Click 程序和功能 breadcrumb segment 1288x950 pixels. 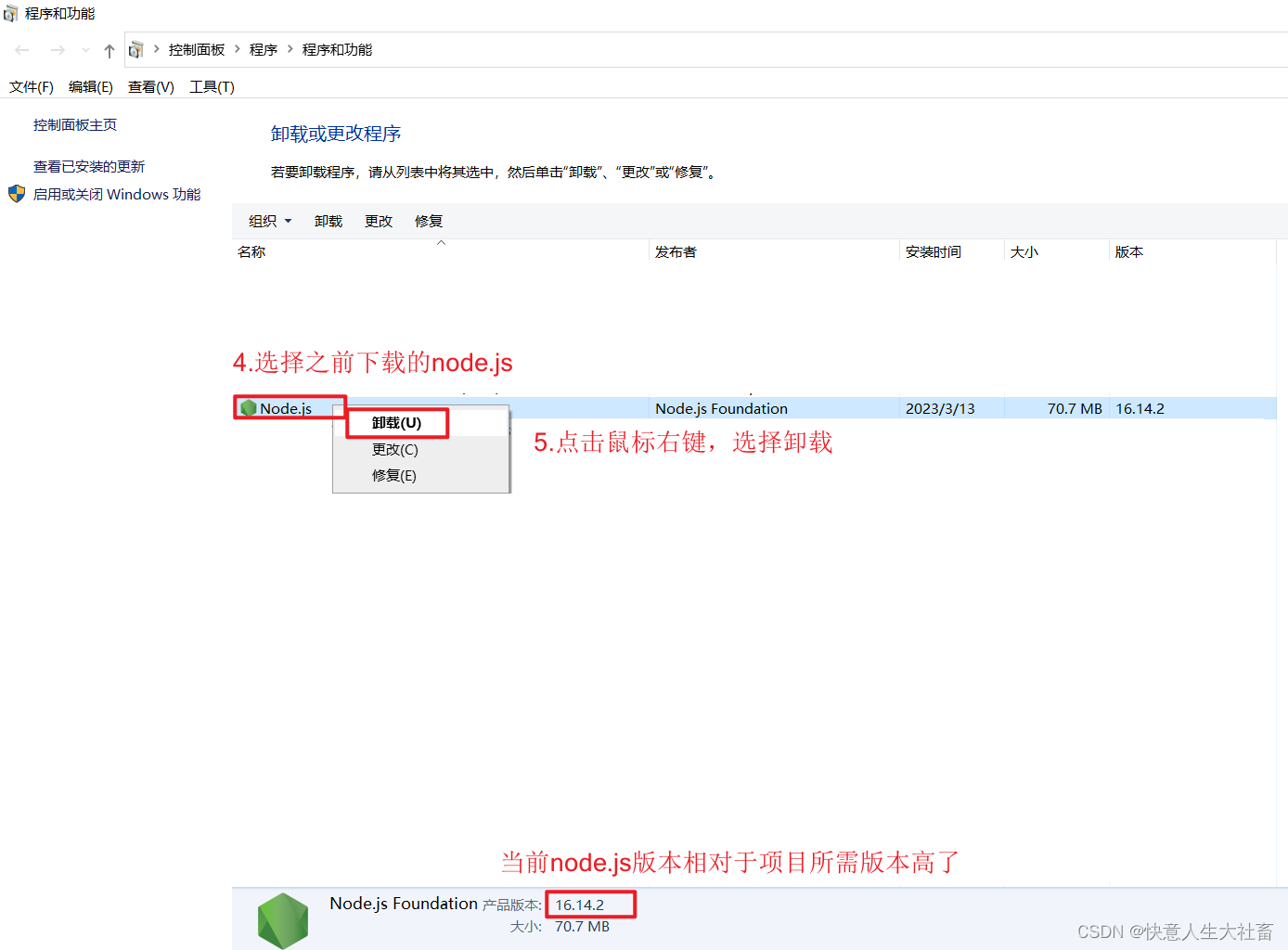click(337, 50)
